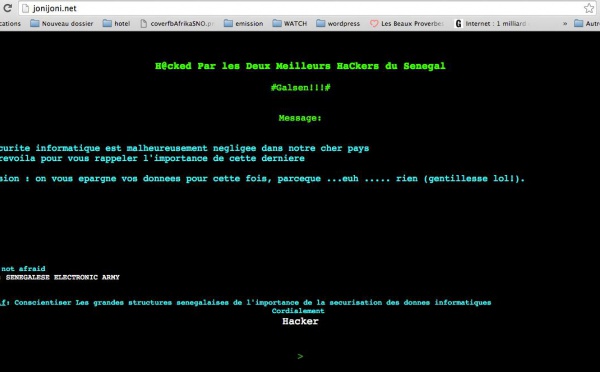Viewport: 600px width, 372px height.
Task: Click the Conscientiser Les grandes structures line
Action: [245, 302]
